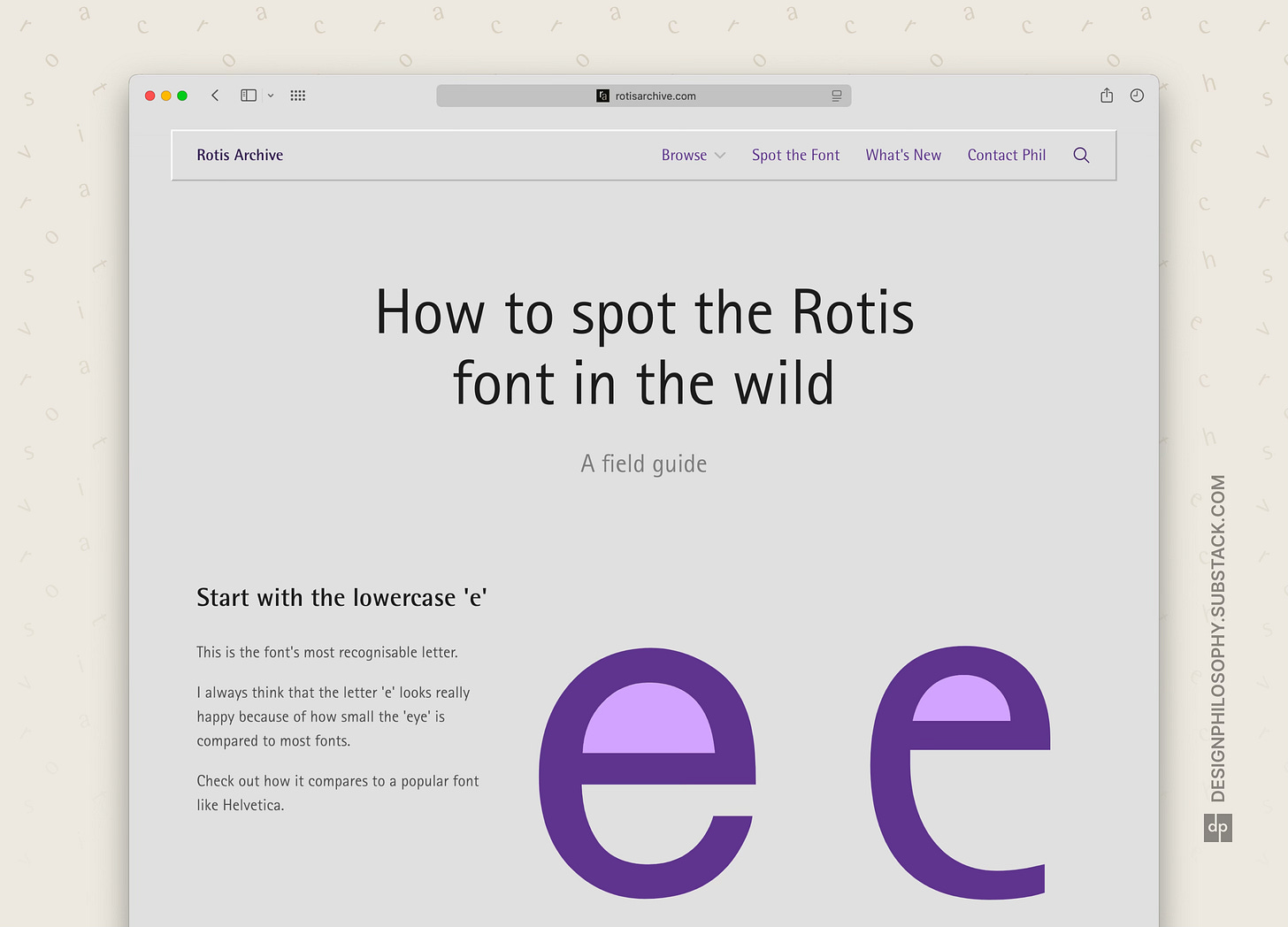Open What's New page
The width and height of the screenshot is (1288, 927).
pyautogui.click(x=903, y=155)
